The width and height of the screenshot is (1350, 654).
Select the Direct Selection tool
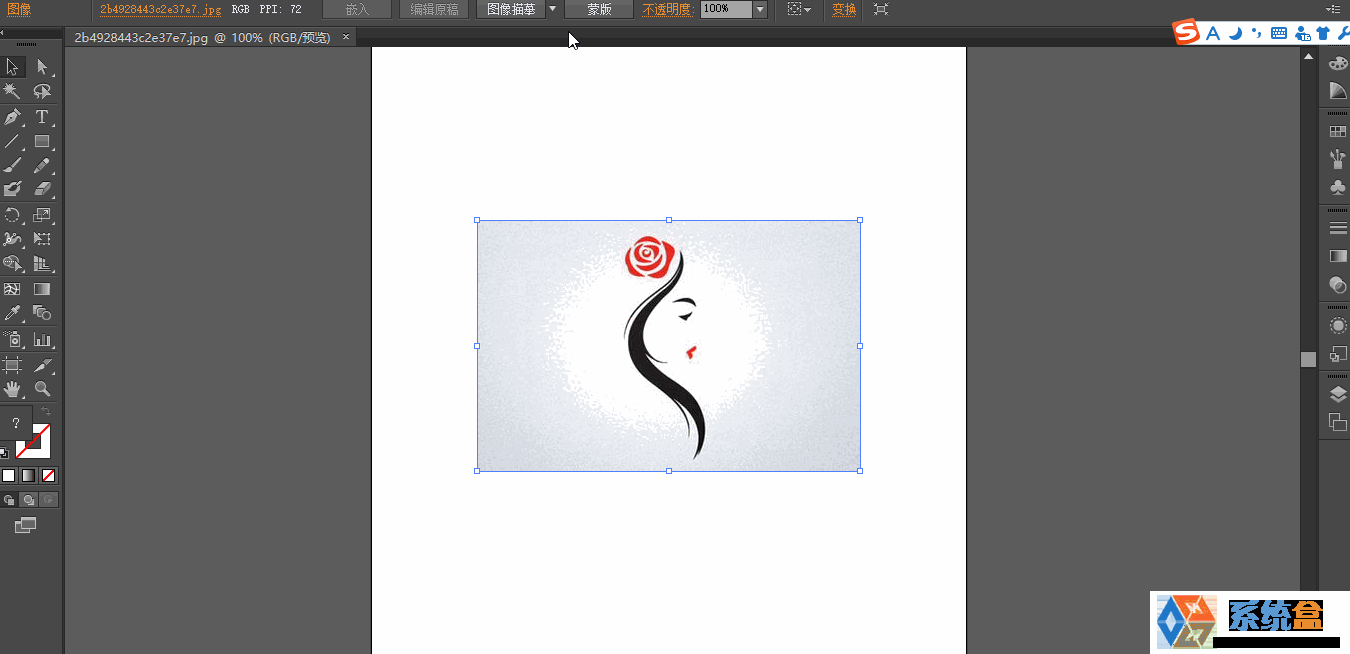[x=42, y=67]
